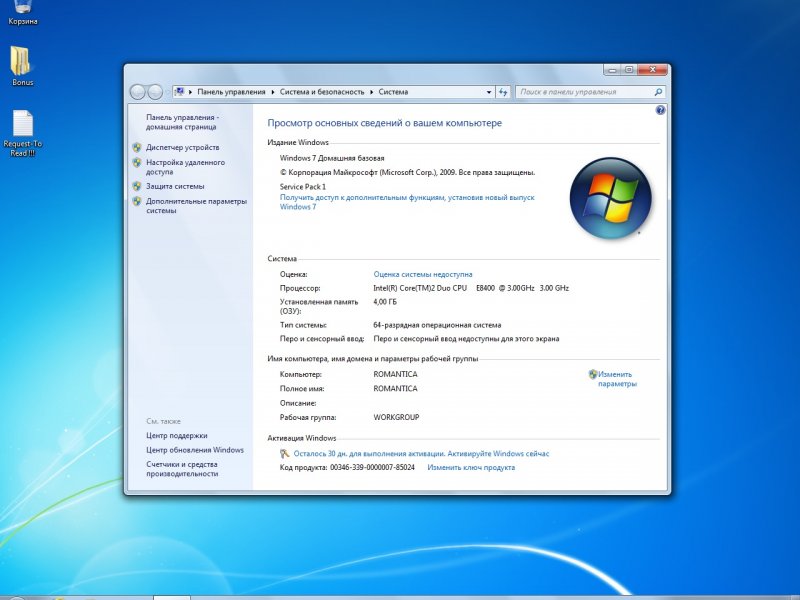Image resolution: width=800 pixels, height=600 pixels.
Task: Open Панель управления домашняя страница link
Action: click(182, 122)
